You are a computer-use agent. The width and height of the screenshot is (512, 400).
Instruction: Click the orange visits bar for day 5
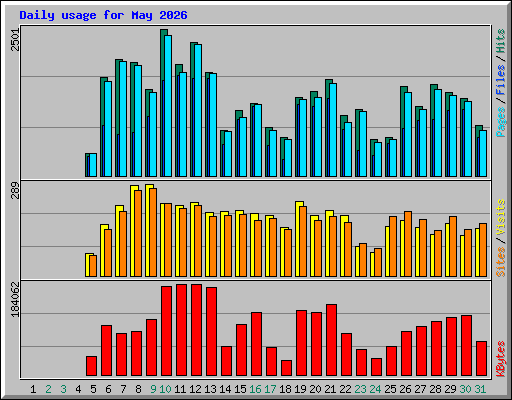click(x=93, y=266)
